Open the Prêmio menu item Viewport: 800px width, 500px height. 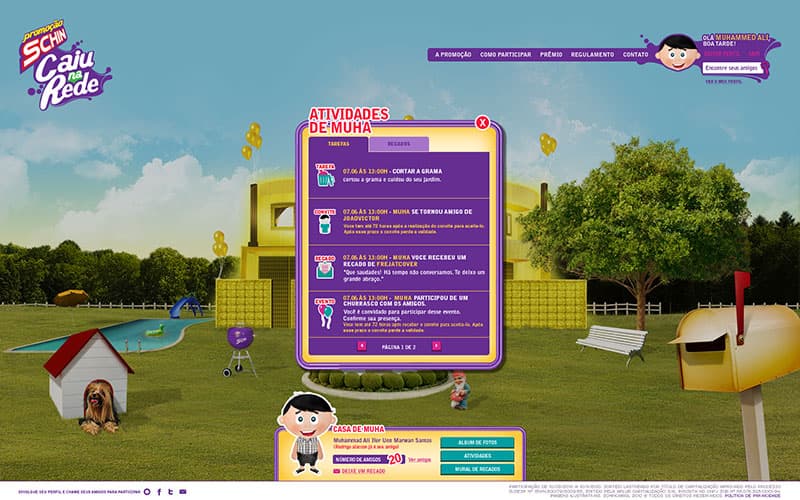click(x=551, y=54)
